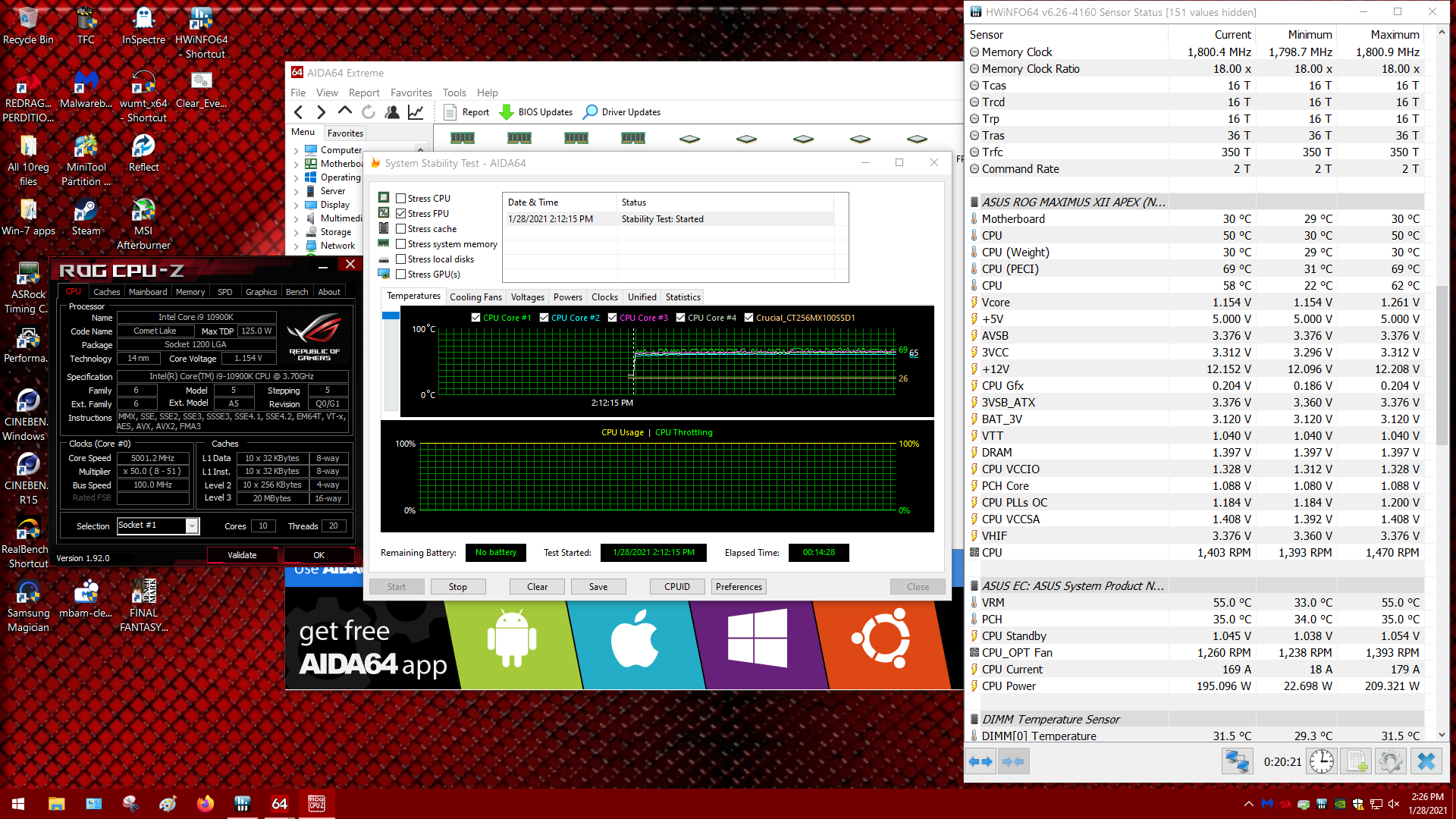
Task: Toggle CPU Core #1 graph checkbox
Action: pos(475,318)
